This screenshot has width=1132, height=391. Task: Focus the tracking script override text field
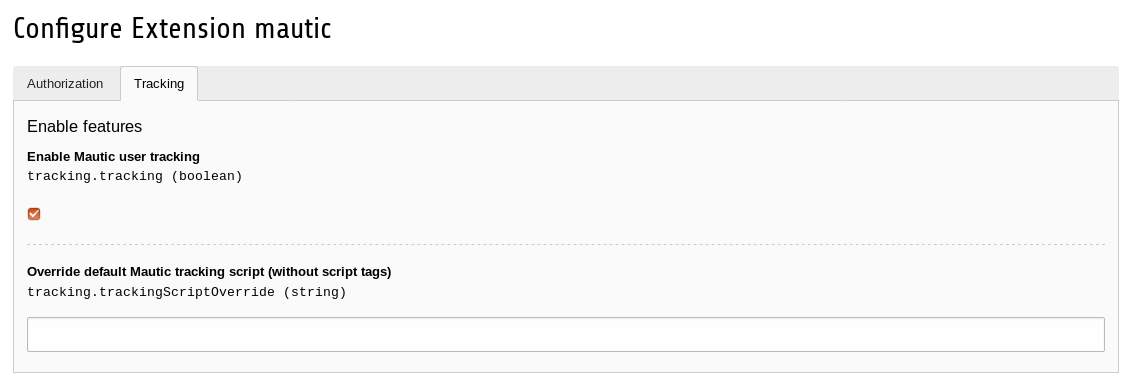click(x=565, y=335)
